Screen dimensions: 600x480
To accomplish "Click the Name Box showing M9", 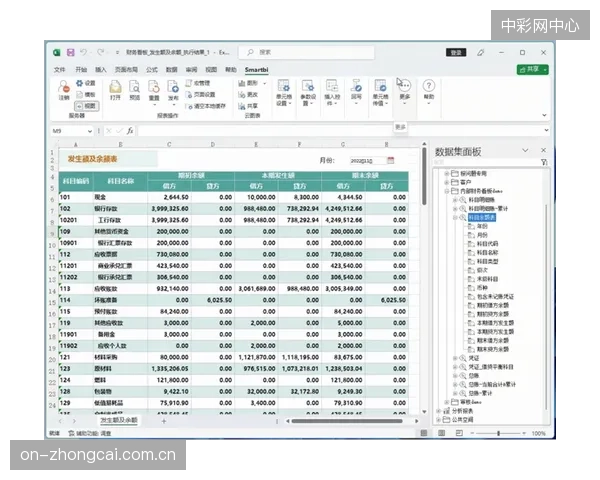I will [x=72, y=131].
